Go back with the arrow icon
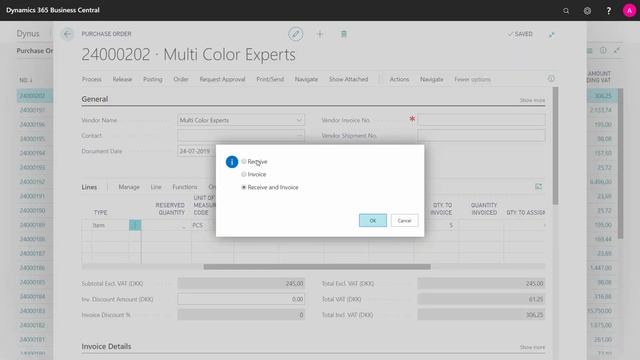 67,34
